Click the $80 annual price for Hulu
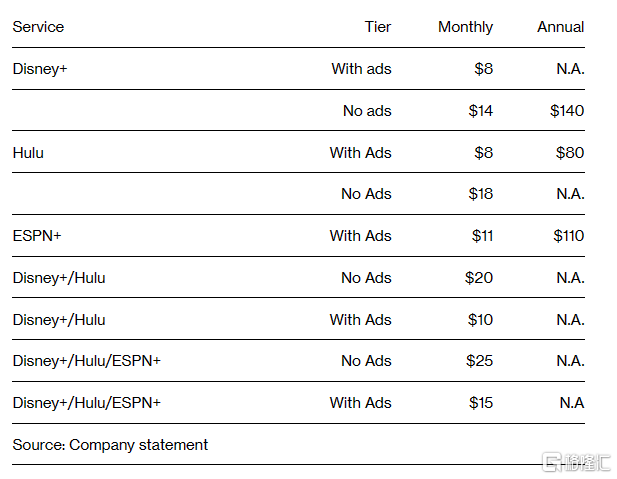The image size is (617, 479). [x=570, y=153]
